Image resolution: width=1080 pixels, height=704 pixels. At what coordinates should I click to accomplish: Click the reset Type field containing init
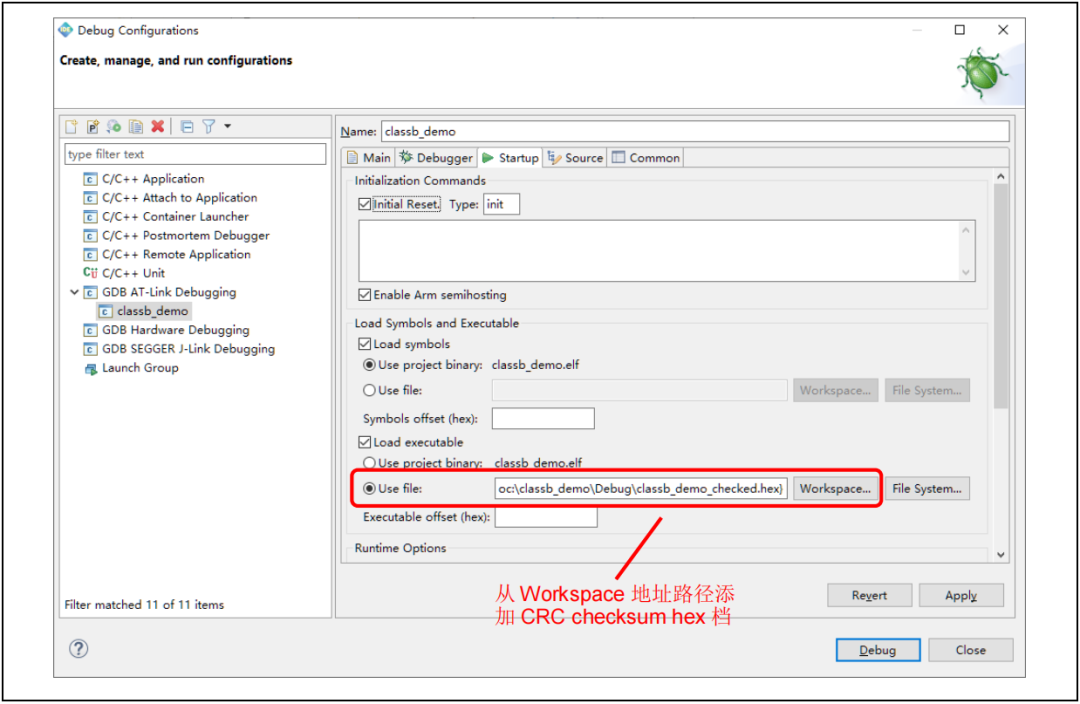(501, 204)
